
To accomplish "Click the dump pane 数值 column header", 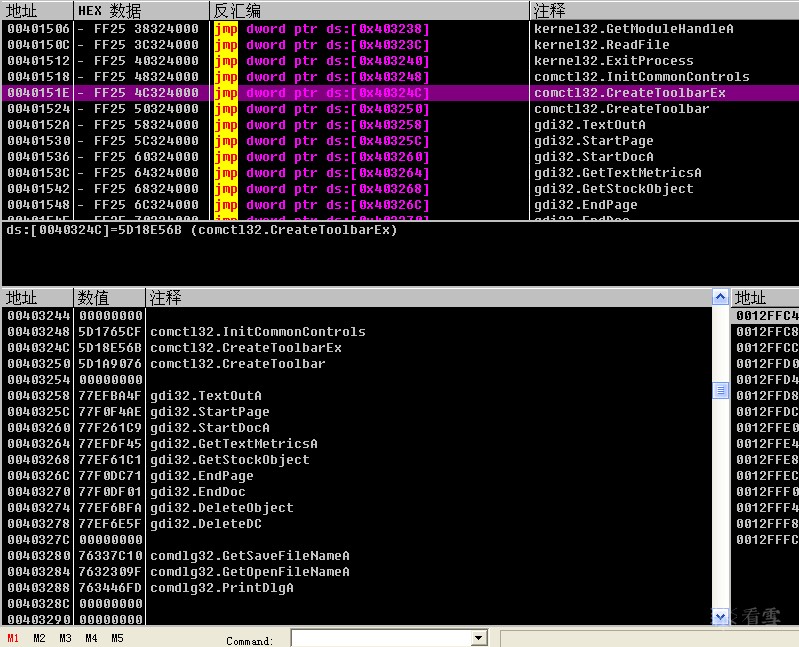I will coord(110,298).
